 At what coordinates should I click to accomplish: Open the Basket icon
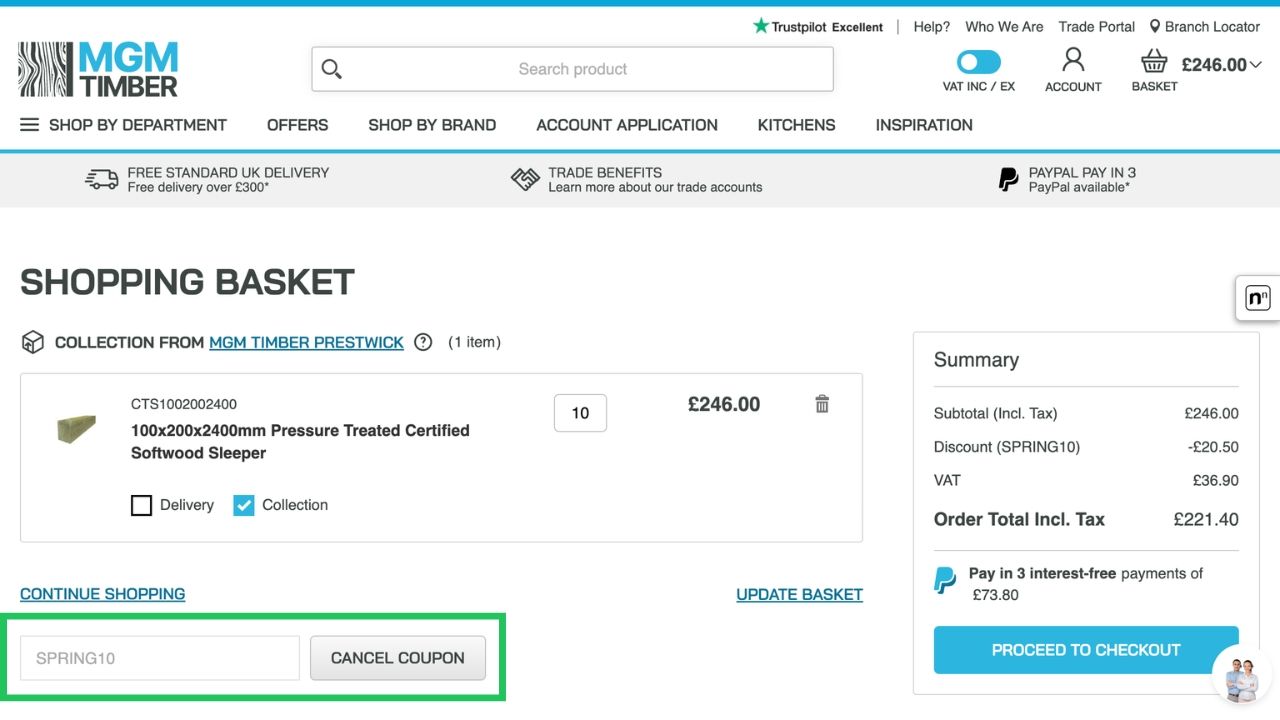click(x=1154, y=61)
